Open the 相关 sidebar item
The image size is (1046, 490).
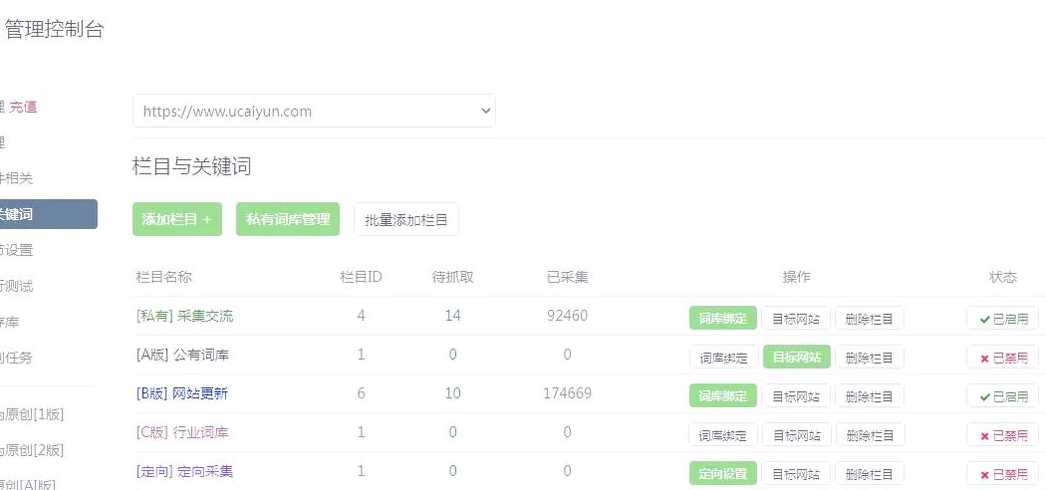point(17,178)
